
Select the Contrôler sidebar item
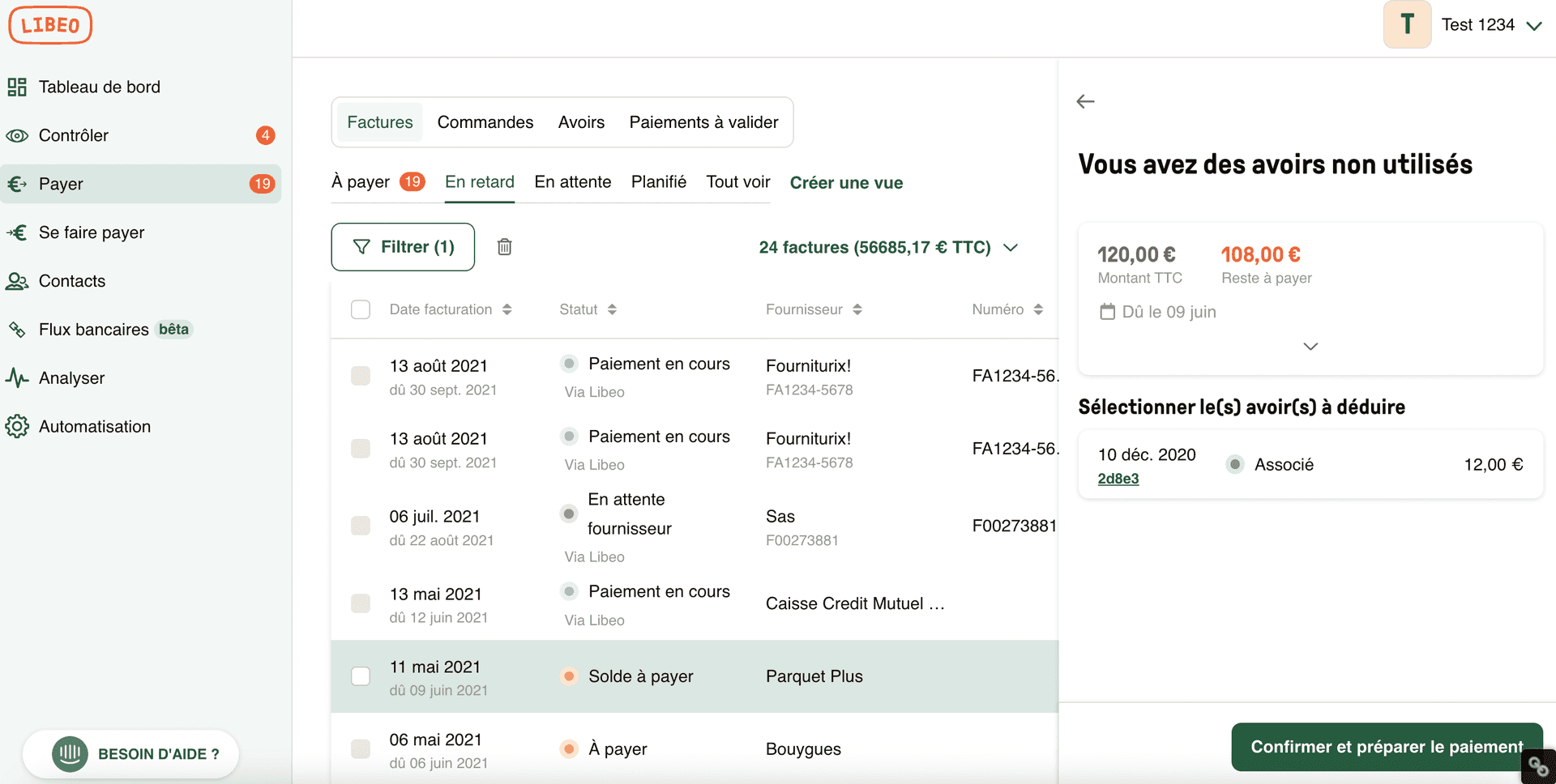74,135
